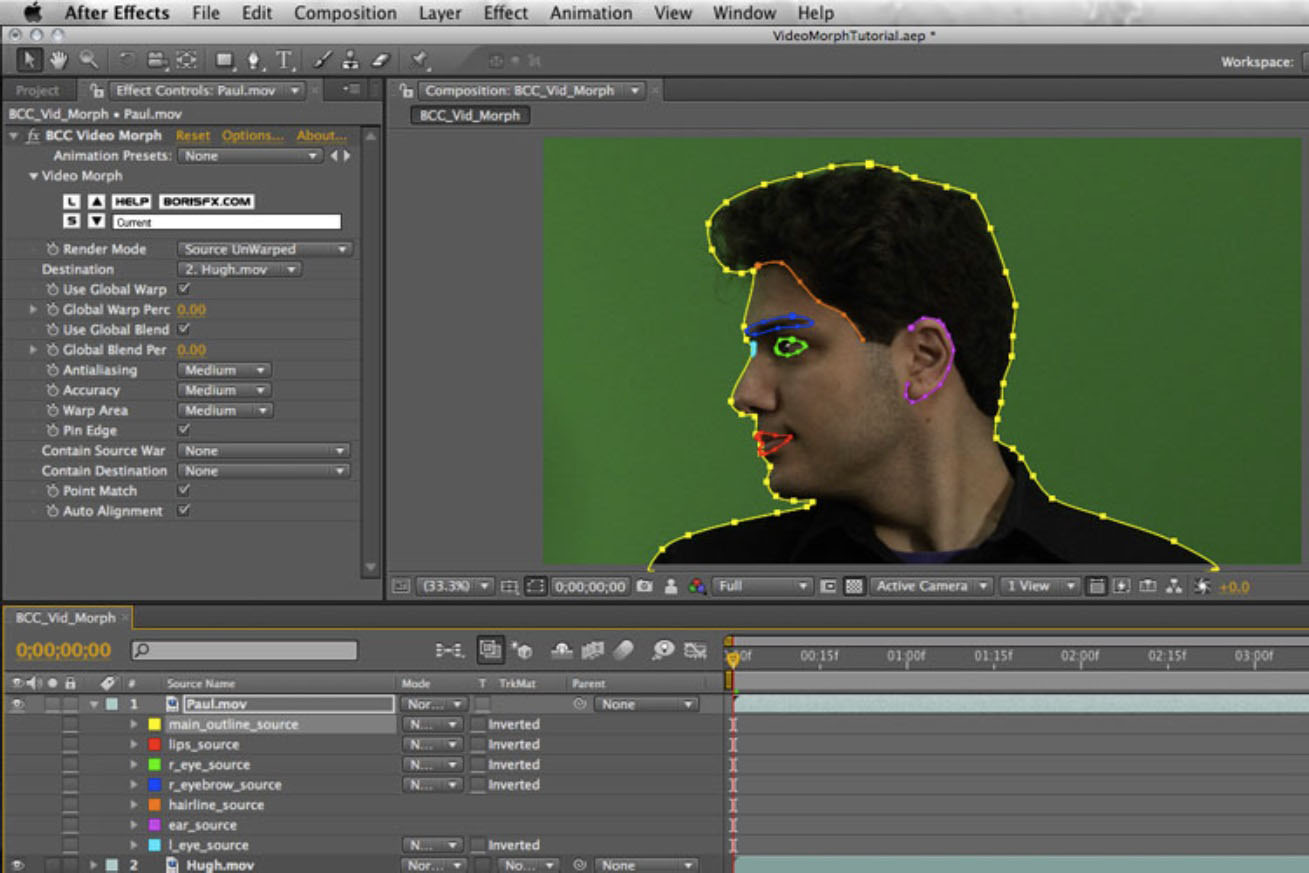Collapse the Video Morph group triangle

tap(34, 176)
